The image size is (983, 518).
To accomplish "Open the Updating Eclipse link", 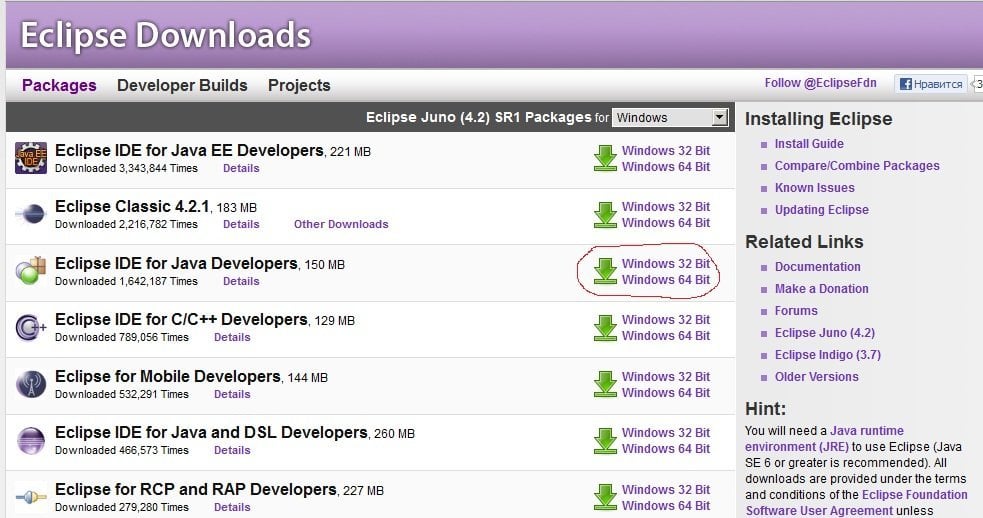I will (821, 209).
